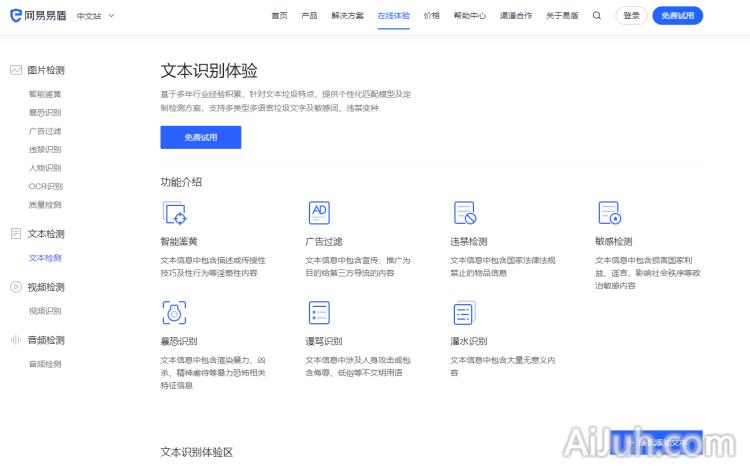Click the 图片检测 sidebar icon
This screenshot has height=472, width=750.
click(x=16, y=70)
